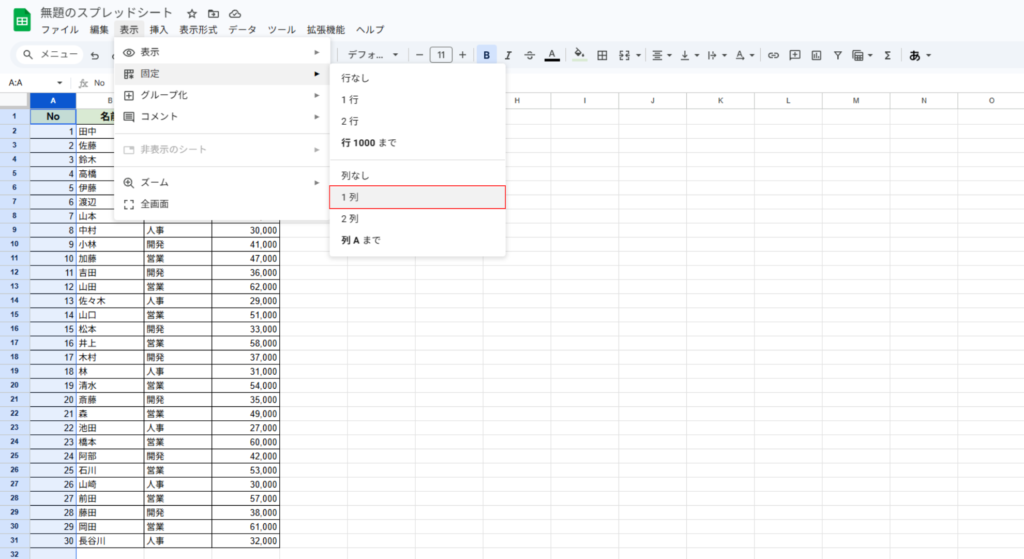Image resolution: width=1024 pixels, height=559 pixels.
Task: Open the text color picker
Action: (x=552, y=55)
